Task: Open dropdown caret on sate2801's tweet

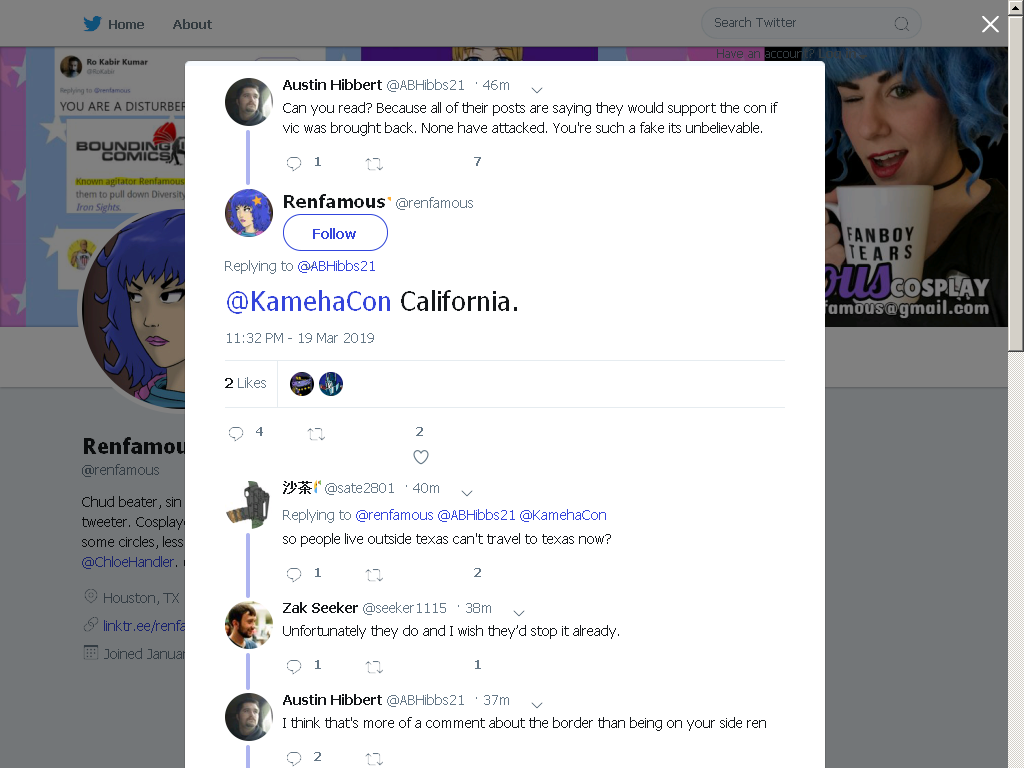Action: point(466,492)
